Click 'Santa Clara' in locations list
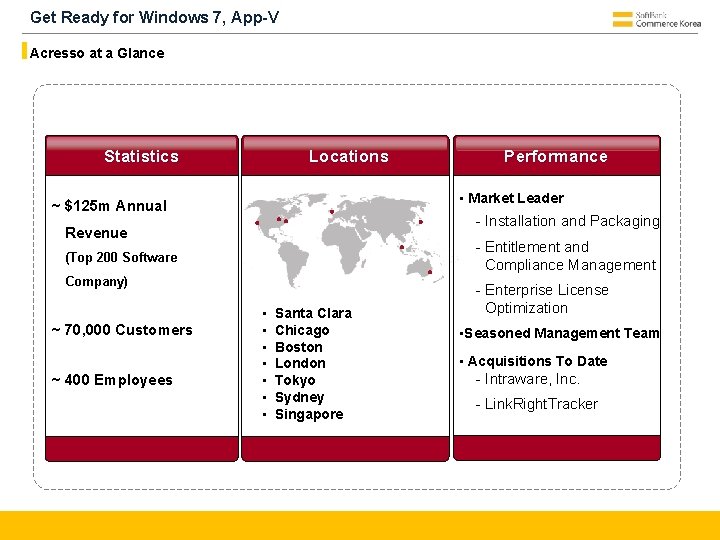 (313, 313)
